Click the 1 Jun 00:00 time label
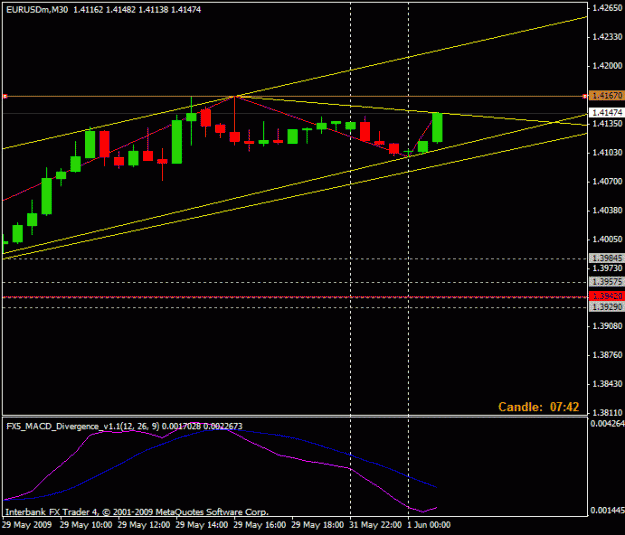The height and width of the screenshot is (535, 625). click(x=429, y=525)
